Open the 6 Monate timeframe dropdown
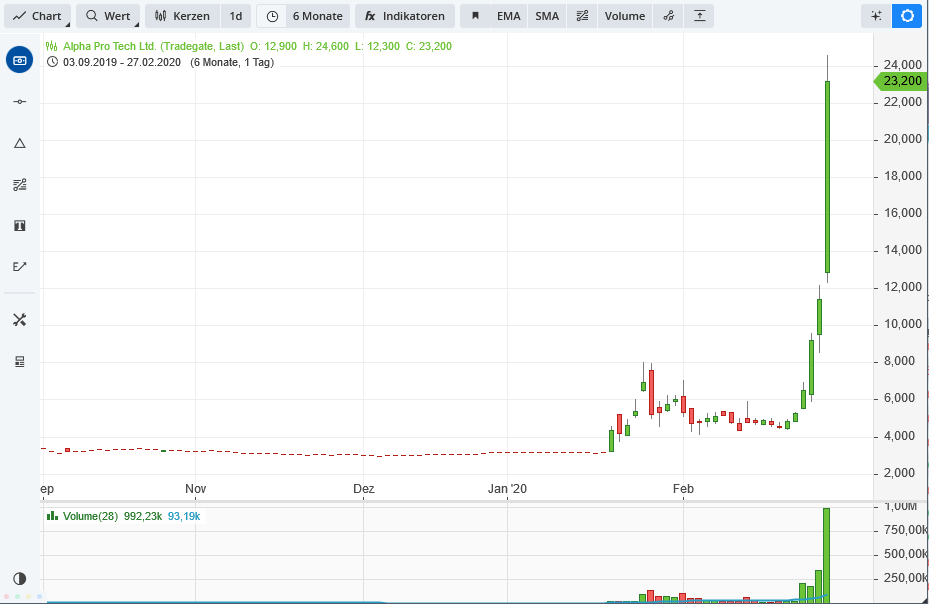Screen dimensions: 929x604 [x=306, y=16]
